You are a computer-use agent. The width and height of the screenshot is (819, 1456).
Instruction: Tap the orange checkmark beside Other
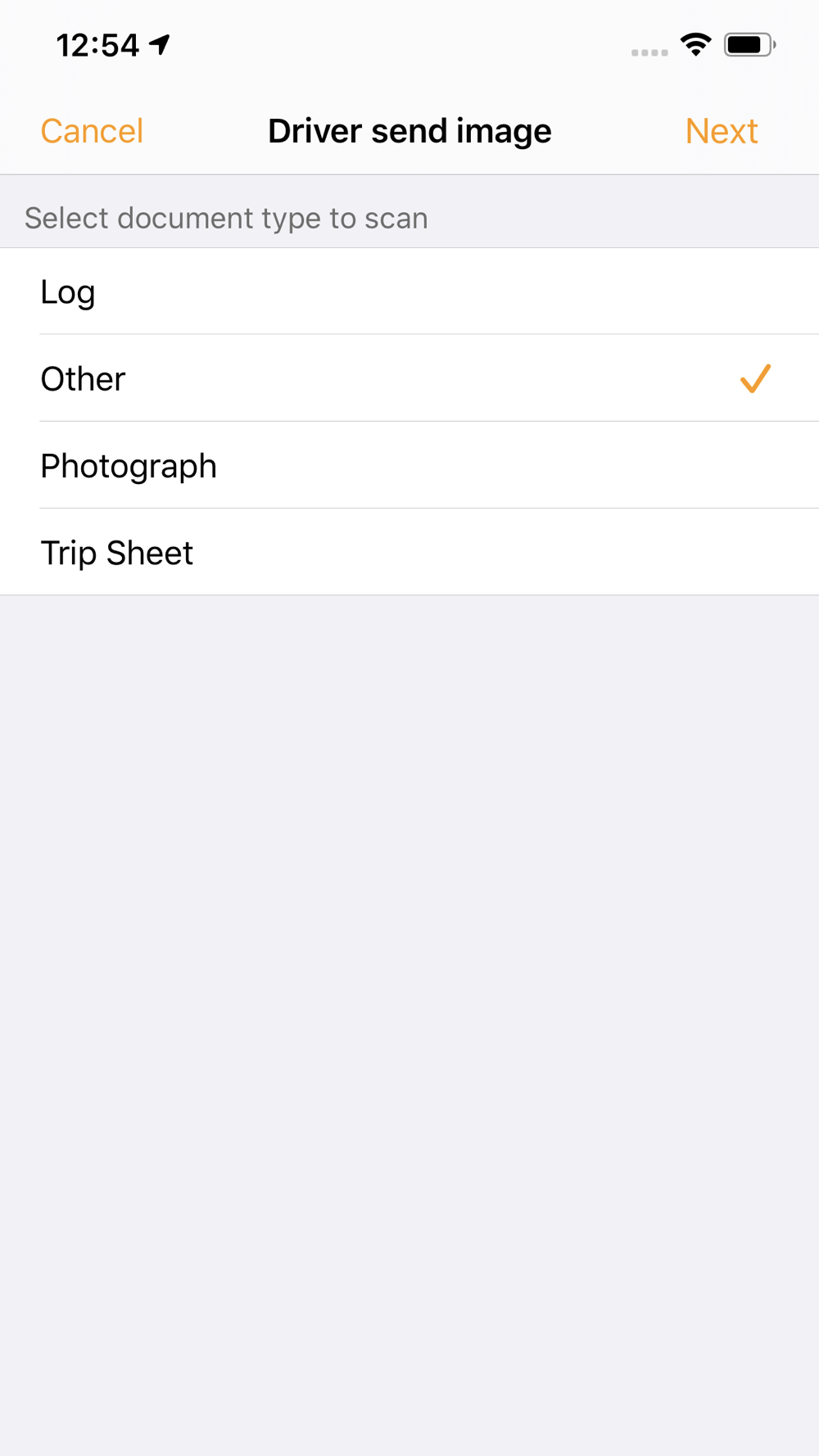[755, 378]
